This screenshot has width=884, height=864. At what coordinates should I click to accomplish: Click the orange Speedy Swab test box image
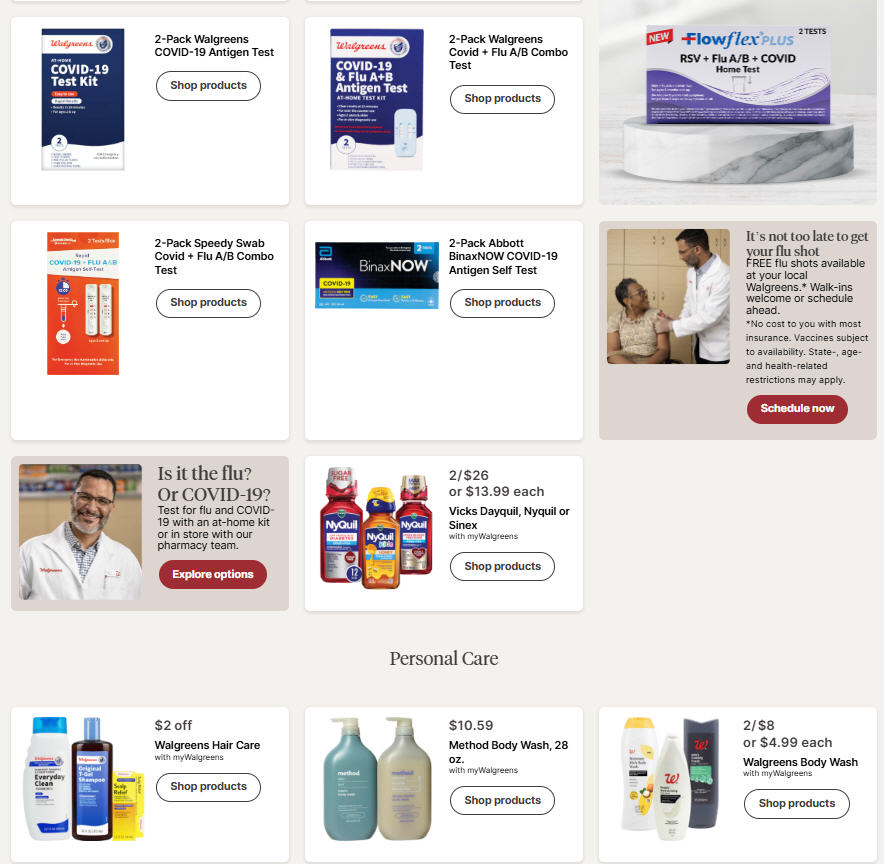[83, 303]
